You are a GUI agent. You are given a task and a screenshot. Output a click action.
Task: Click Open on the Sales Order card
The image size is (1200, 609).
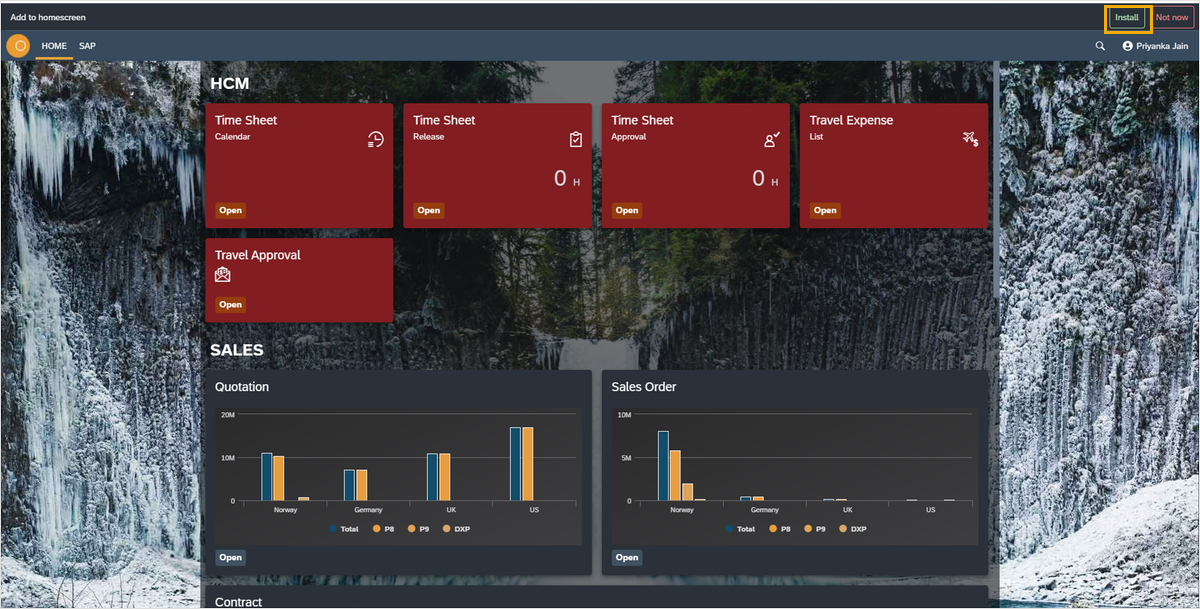click(627, 558)
